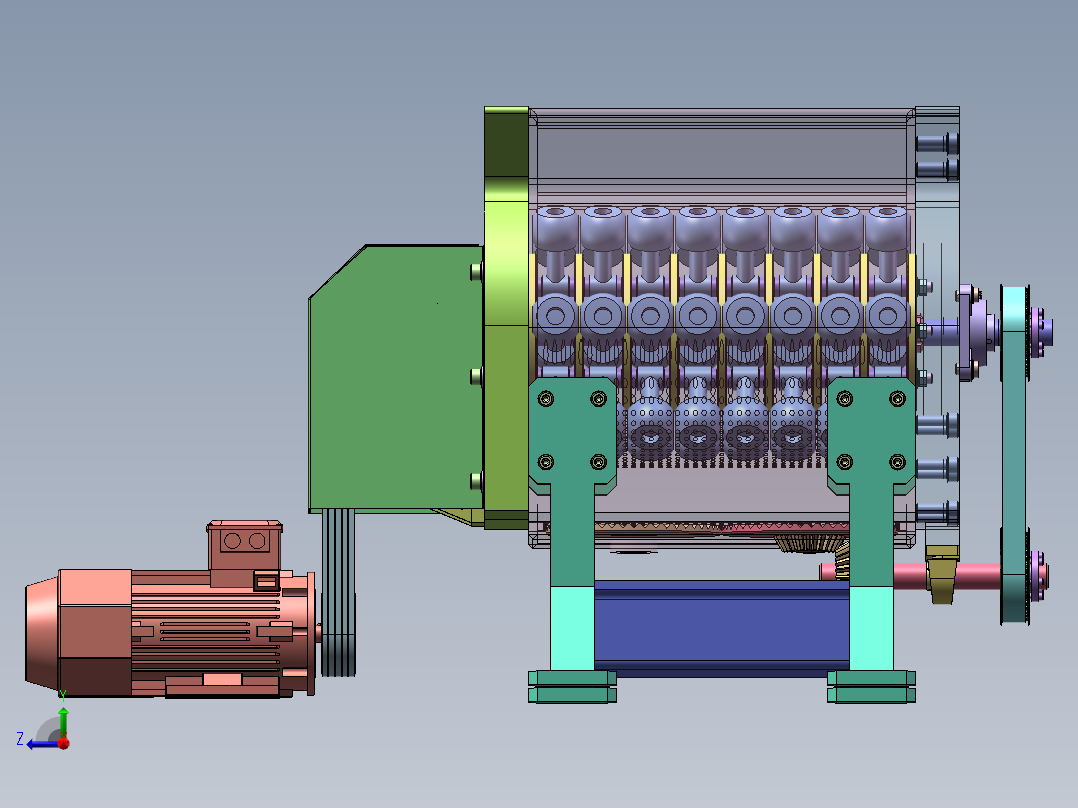The width and height of the screenshot is (1078, 808).
Task: Select the motor's grooved V-belt pulley
Action: coord(338,593)
